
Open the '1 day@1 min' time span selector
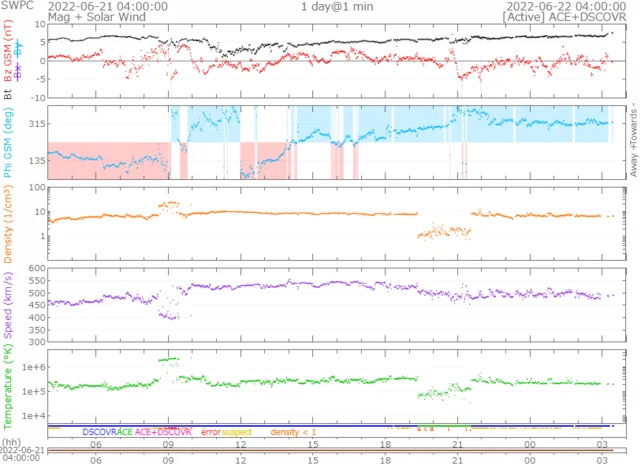[x=339, y=6]
